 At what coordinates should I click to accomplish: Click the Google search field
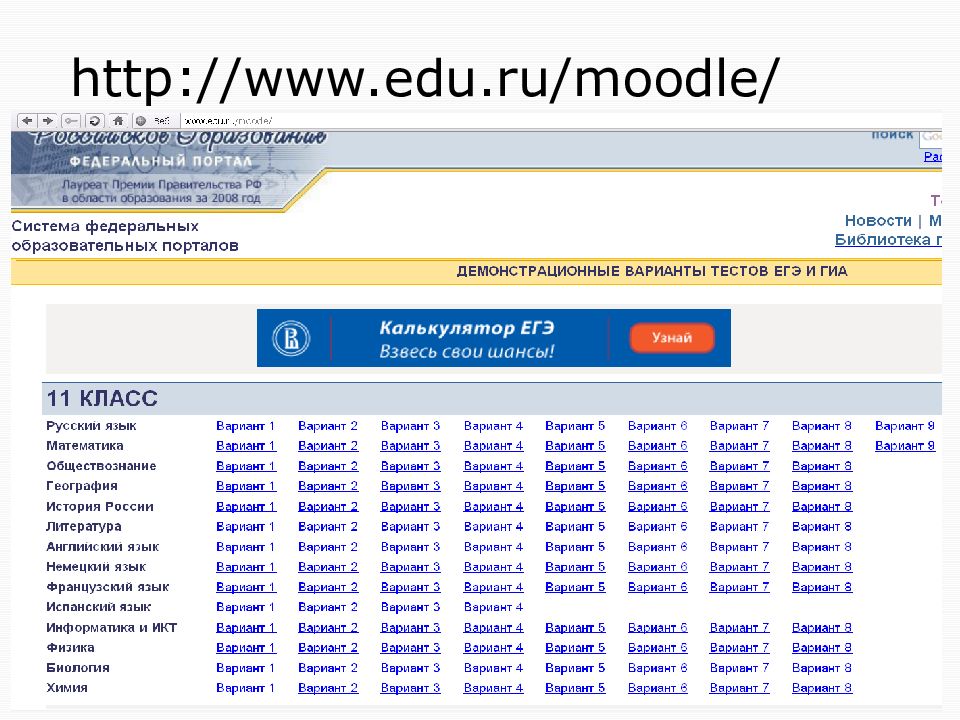[930, 135]
